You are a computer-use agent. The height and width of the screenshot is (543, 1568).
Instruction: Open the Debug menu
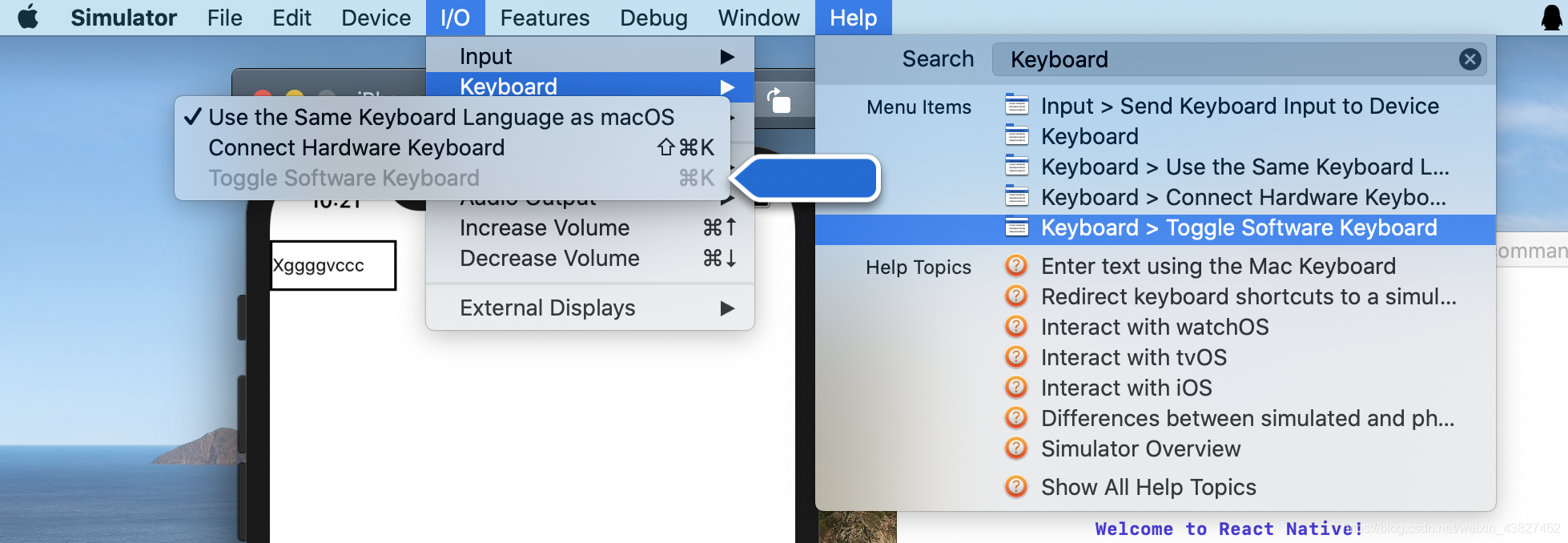(x=653, y=18)
